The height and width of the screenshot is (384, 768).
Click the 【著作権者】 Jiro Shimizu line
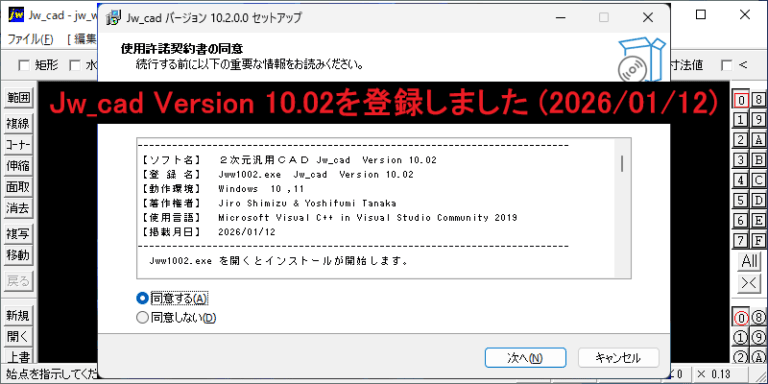click(269, 203)
